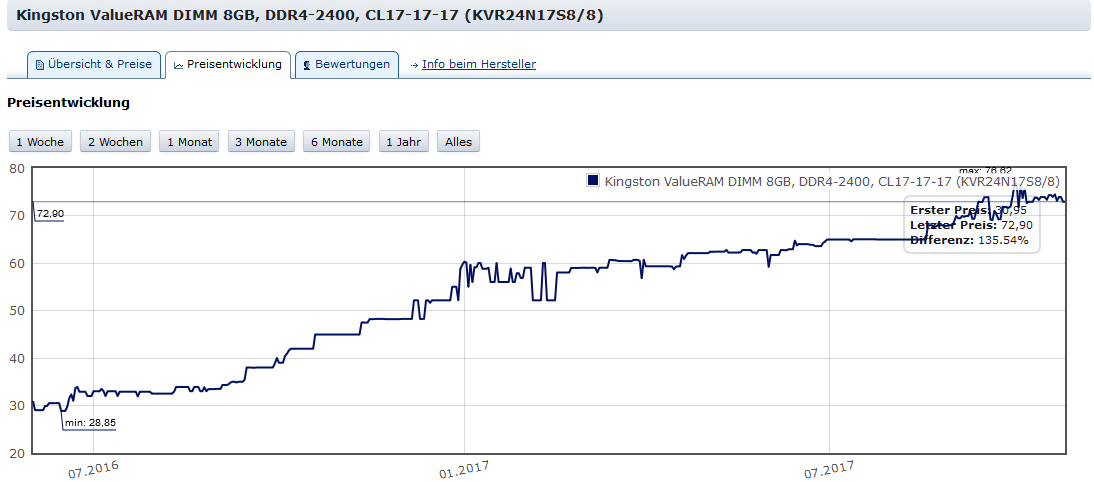Click the Letzter Preis: 72,90 tooltip line
The height and width of the screenshot is (482, 1094).
click(971, 225)
